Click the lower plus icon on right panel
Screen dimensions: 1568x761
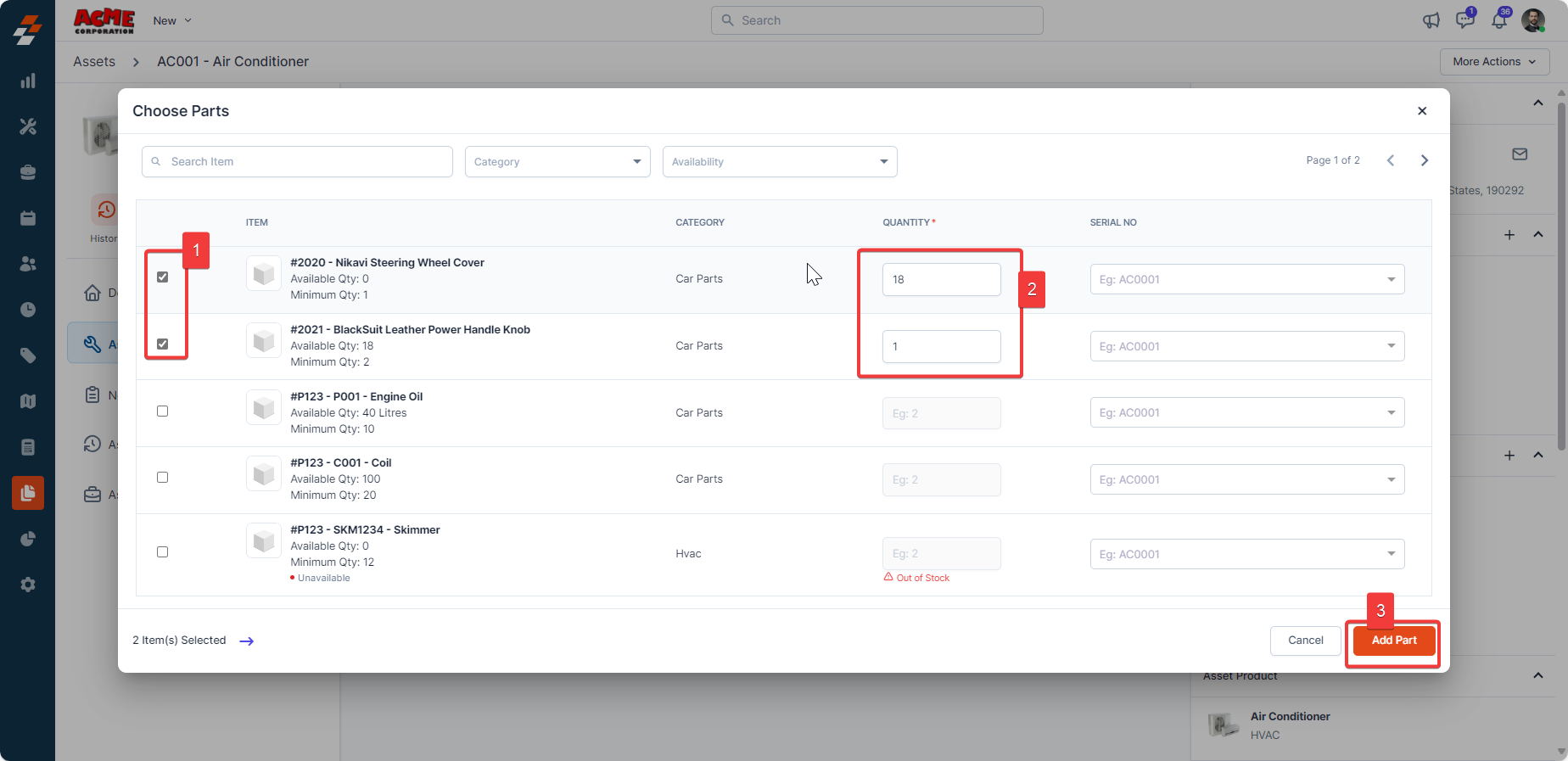pos(1509,456)
